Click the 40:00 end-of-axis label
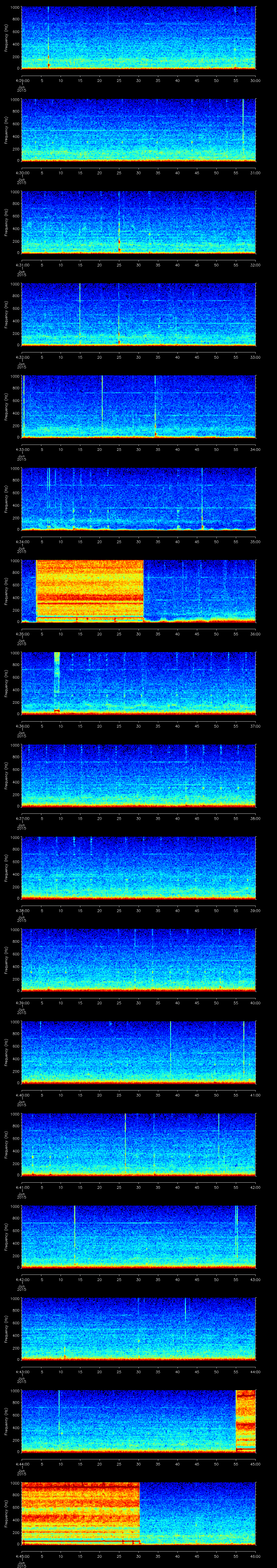The image size is (277, 1568). (255, 1003)
